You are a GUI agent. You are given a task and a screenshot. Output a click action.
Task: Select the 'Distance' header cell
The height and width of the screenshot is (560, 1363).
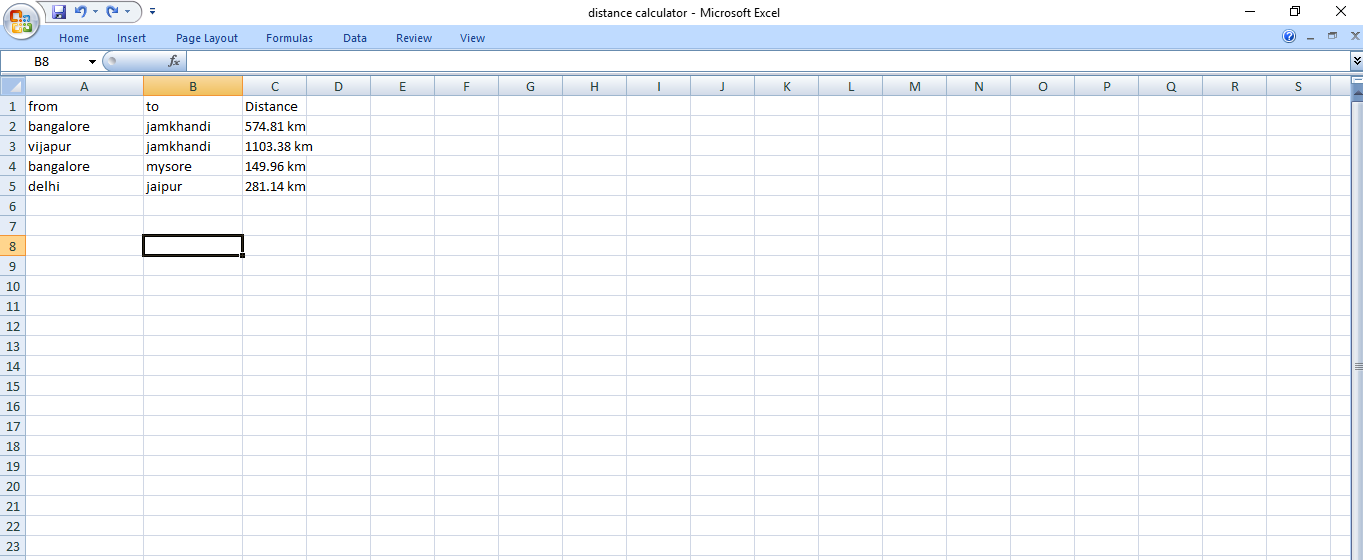point(275,106)
